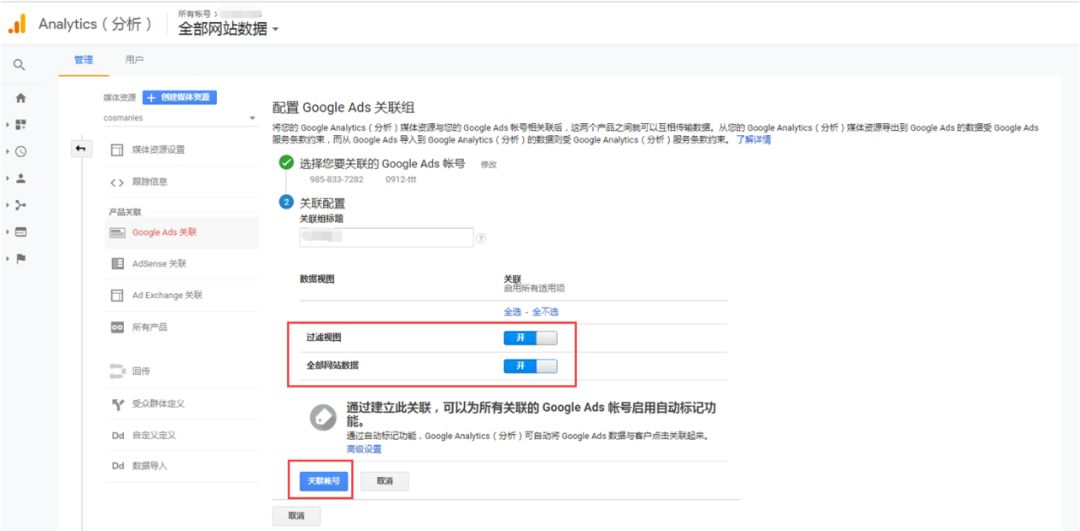Expand the Conversions section arrow in sidebar

tap(8, 258)
